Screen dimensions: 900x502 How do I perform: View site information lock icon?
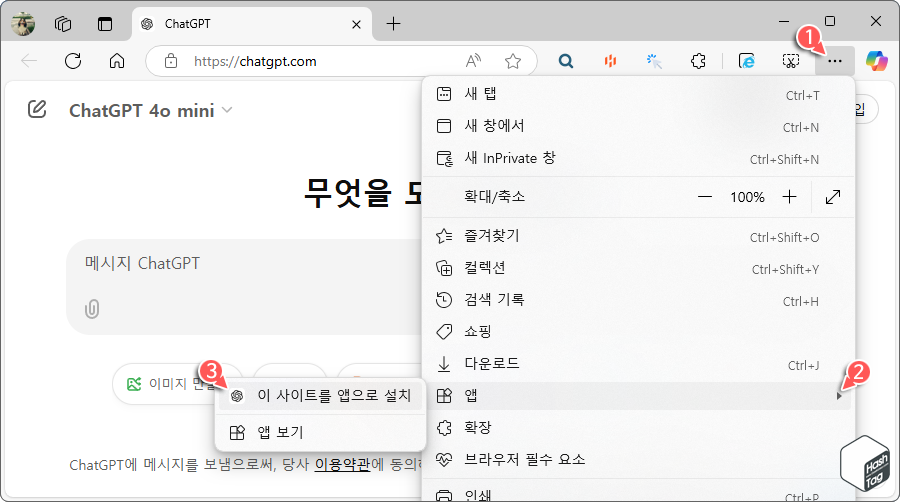coord(170,61)
